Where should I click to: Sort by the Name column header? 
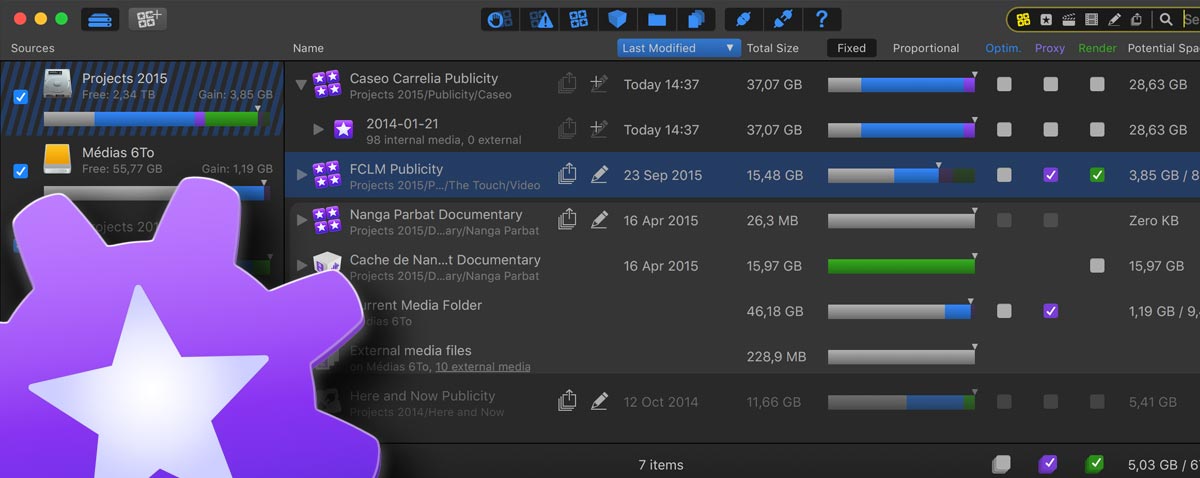[x=308, y=48]
